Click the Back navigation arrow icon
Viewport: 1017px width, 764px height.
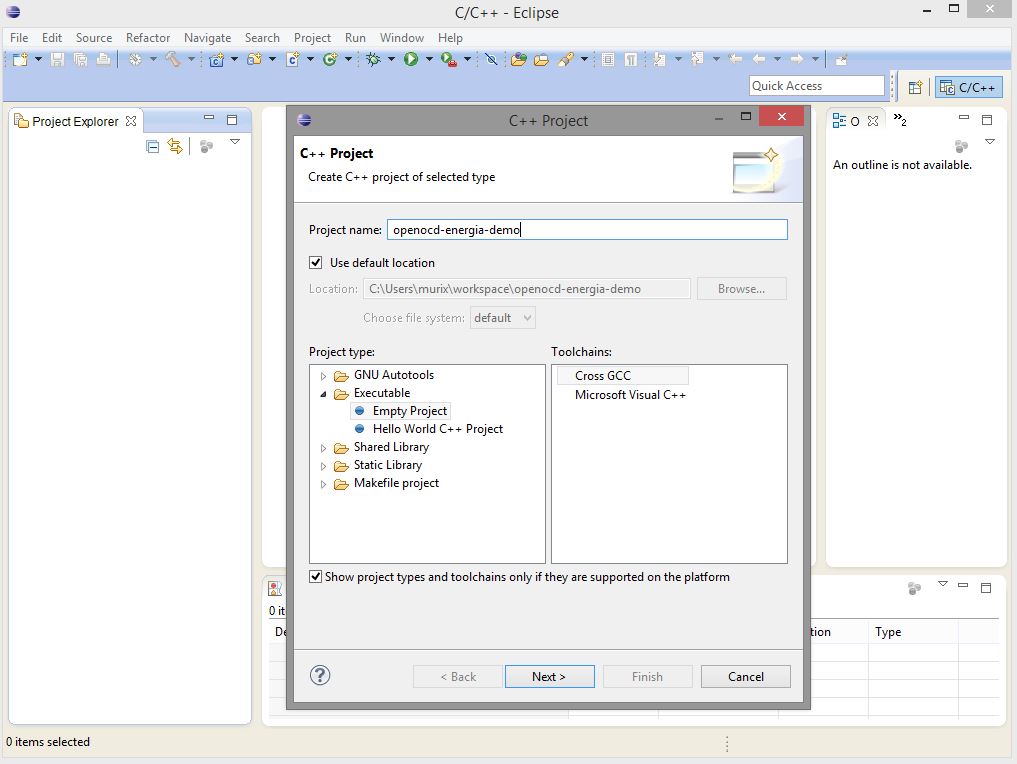tap(758, 59)
